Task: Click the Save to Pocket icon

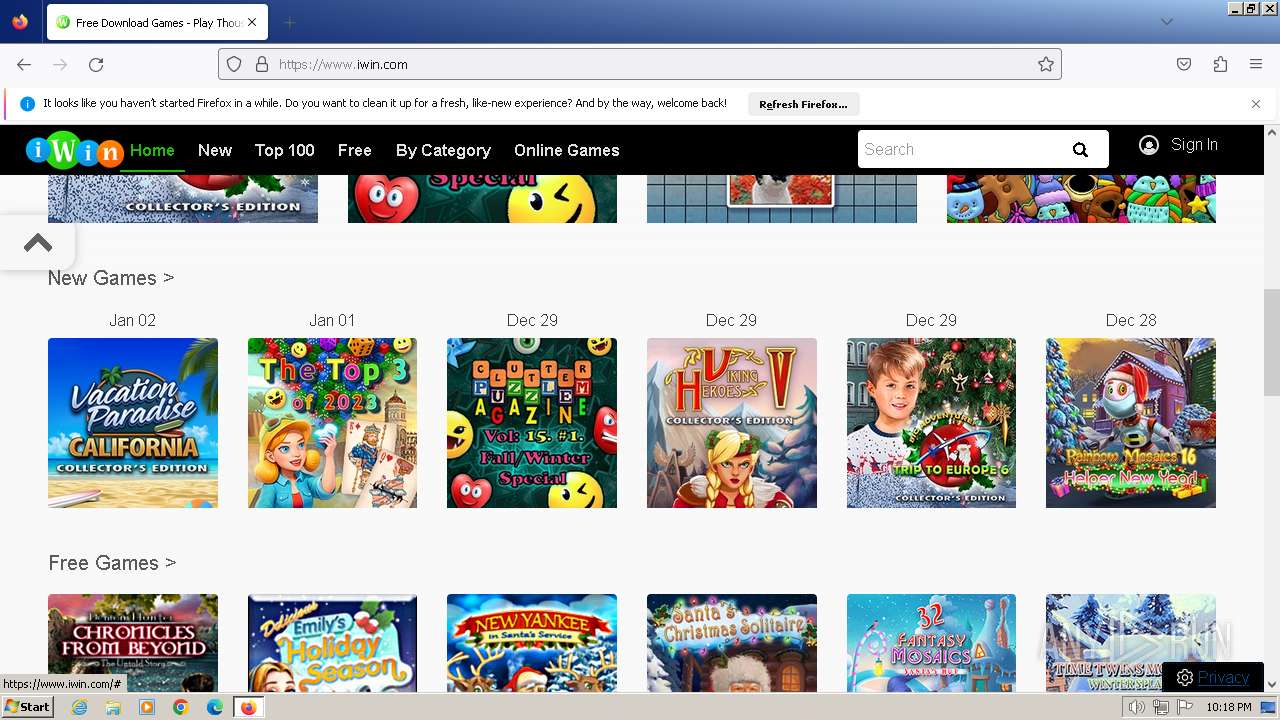Action: 1184,64
